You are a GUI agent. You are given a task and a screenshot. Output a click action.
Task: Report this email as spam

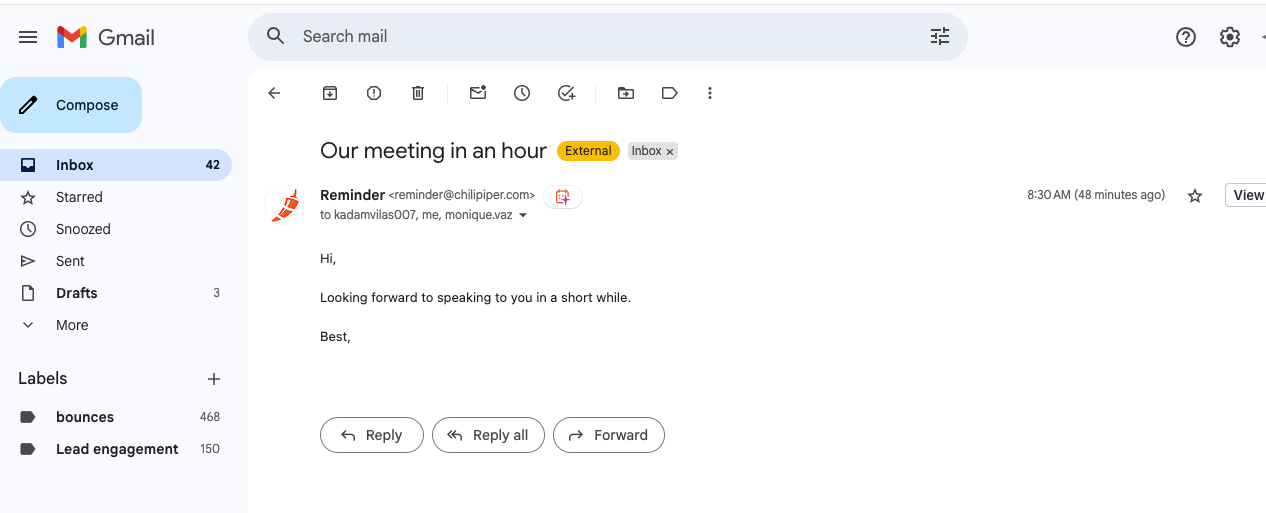[x=374, y=93]
